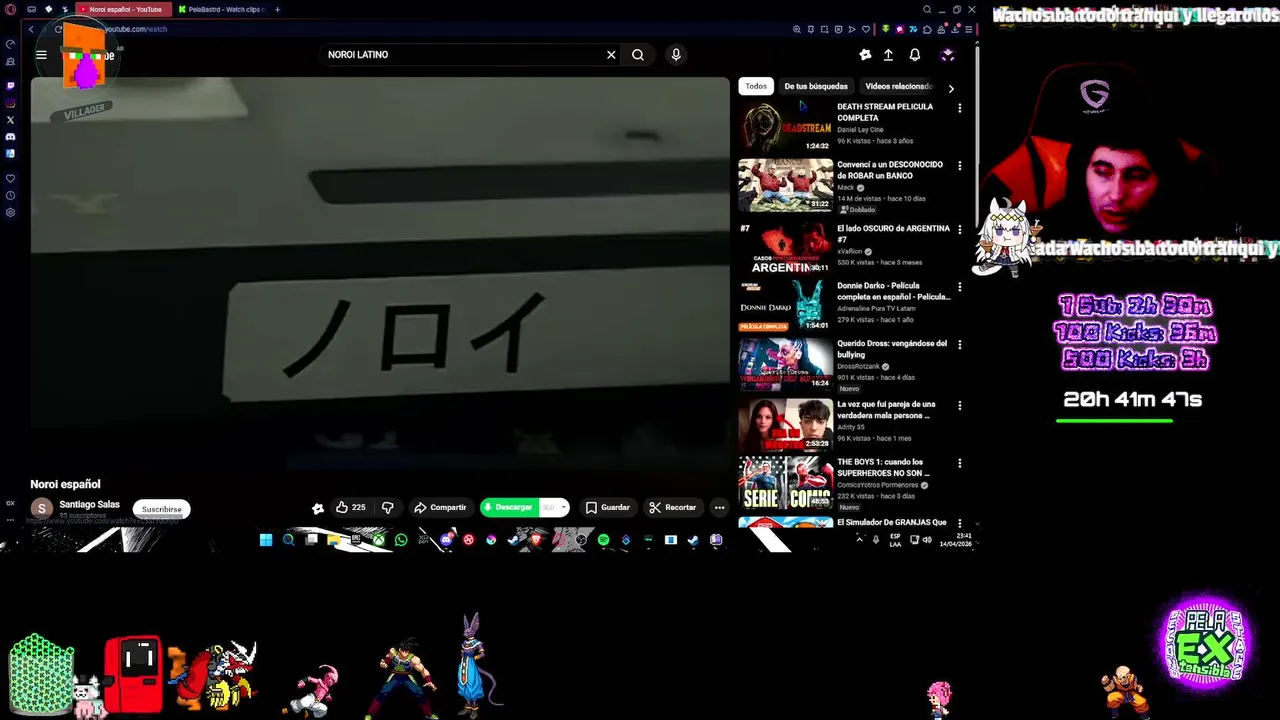
Task: Open options menu for Donnie Darko video
Action: point(960,287)
